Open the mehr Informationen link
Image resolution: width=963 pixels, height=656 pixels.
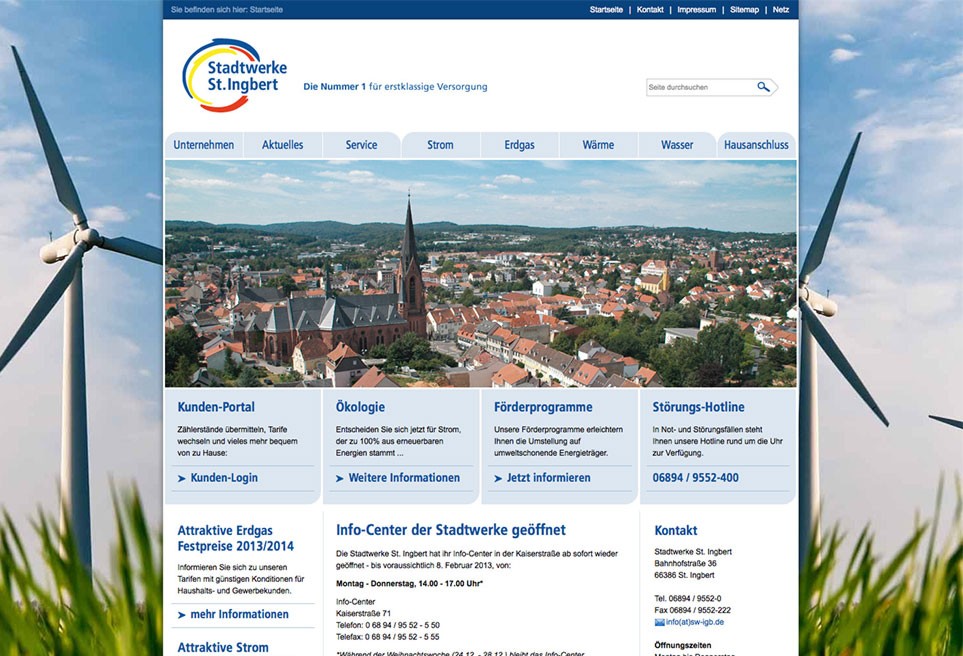click(x=240, y=614)
